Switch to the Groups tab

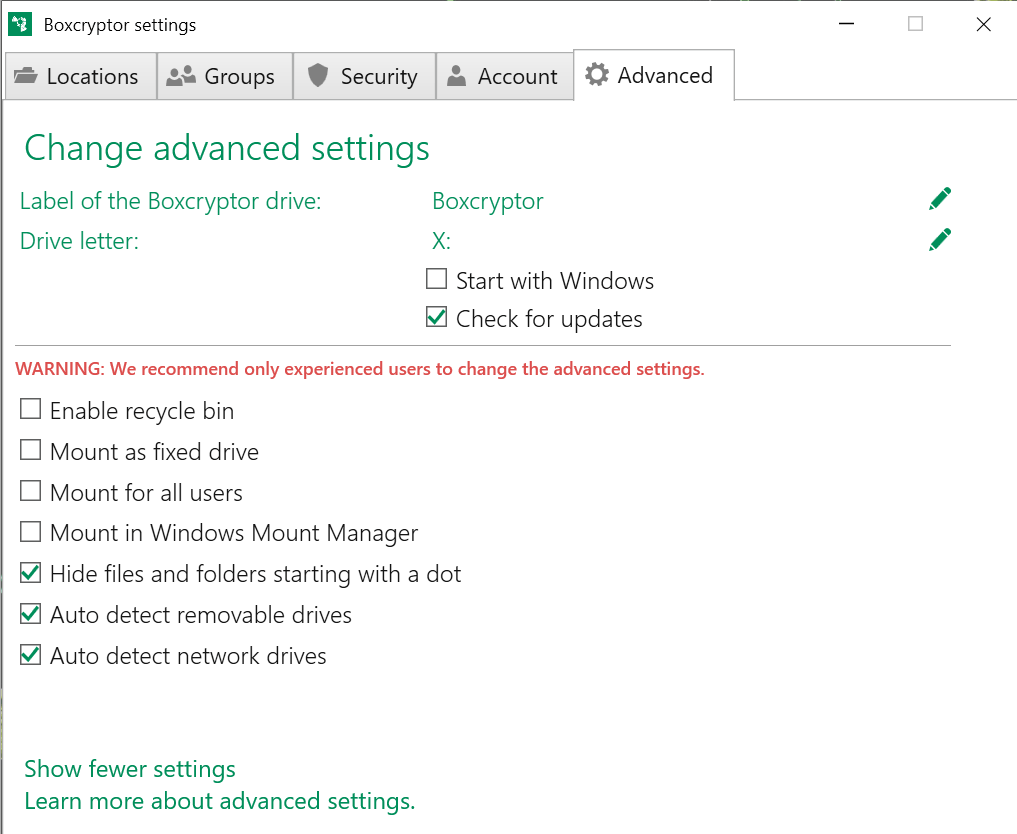pyautogui.click(x=224, y=77)
